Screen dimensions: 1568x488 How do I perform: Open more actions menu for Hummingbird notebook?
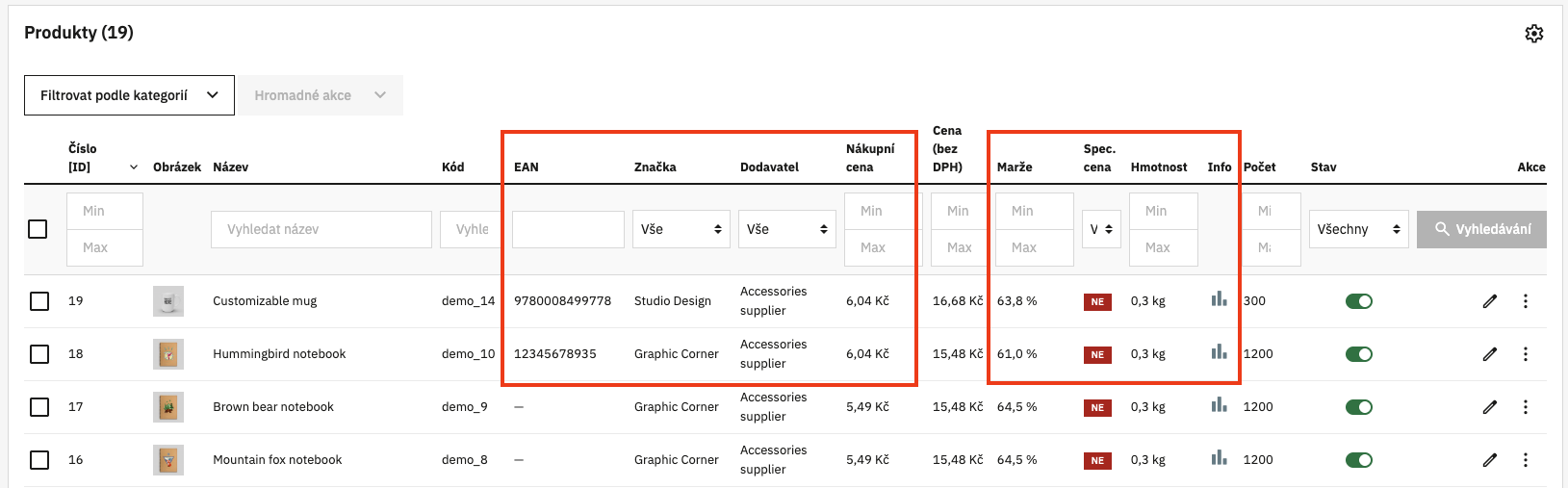click(x=1526, y=354)
